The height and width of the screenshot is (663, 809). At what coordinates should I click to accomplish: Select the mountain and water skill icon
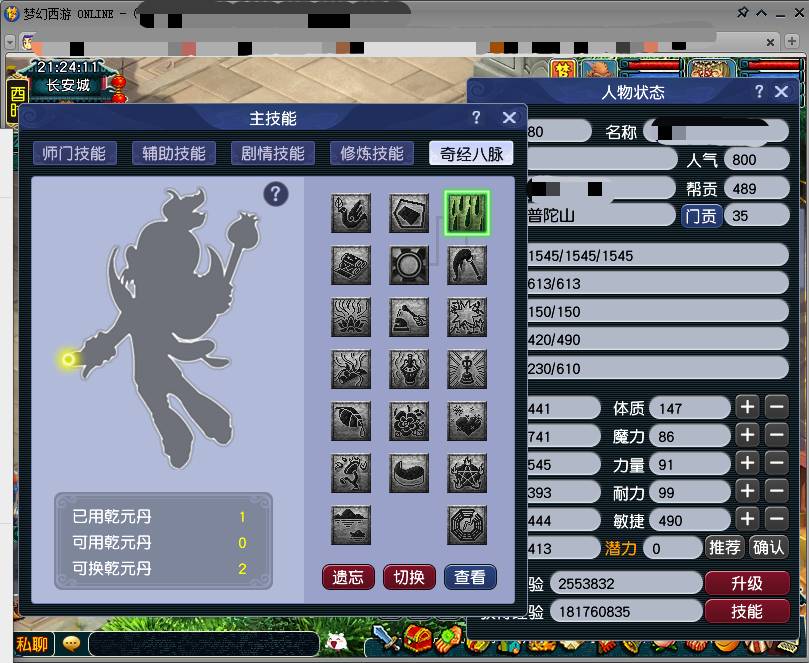(351, 525)
